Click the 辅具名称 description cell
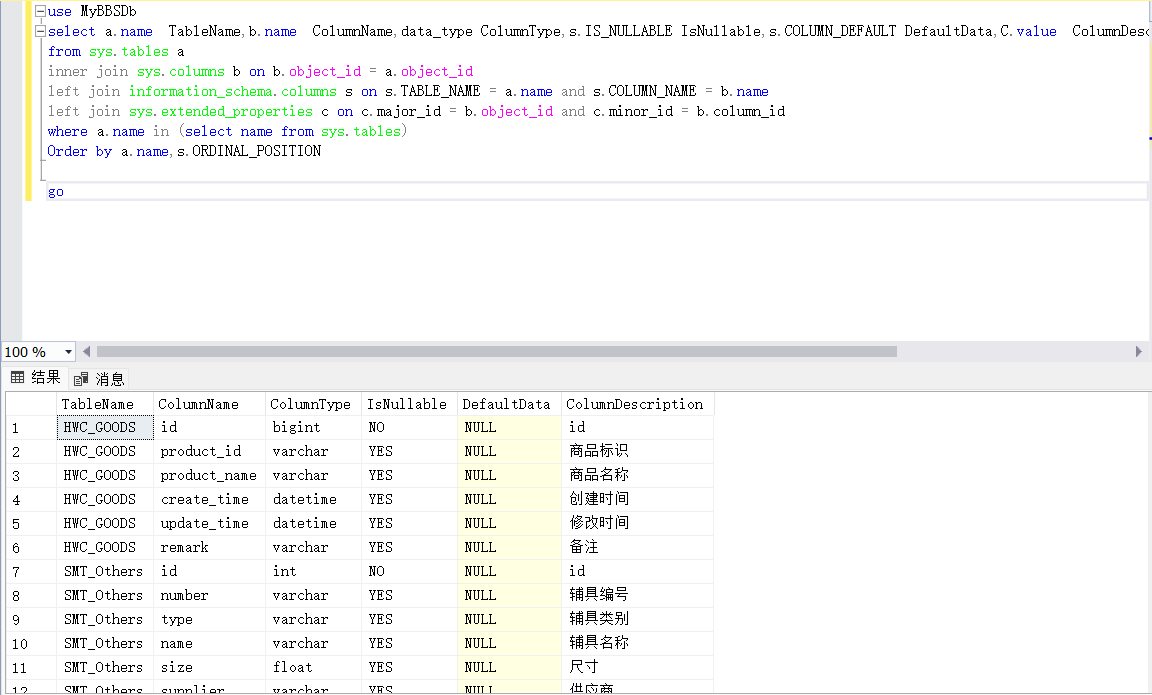 pos(638,644)
